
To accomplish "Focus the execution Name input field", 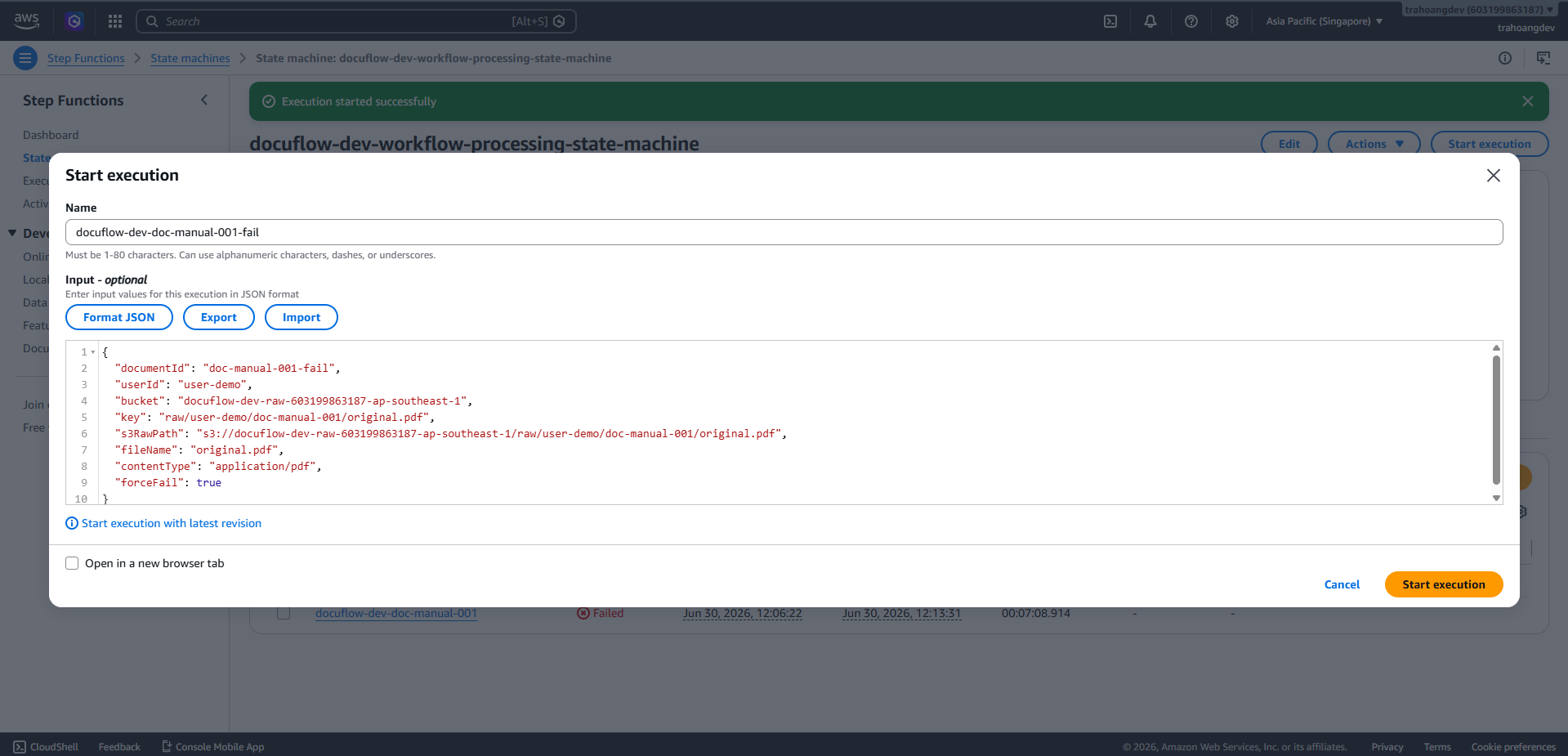I will click(784, 232).
